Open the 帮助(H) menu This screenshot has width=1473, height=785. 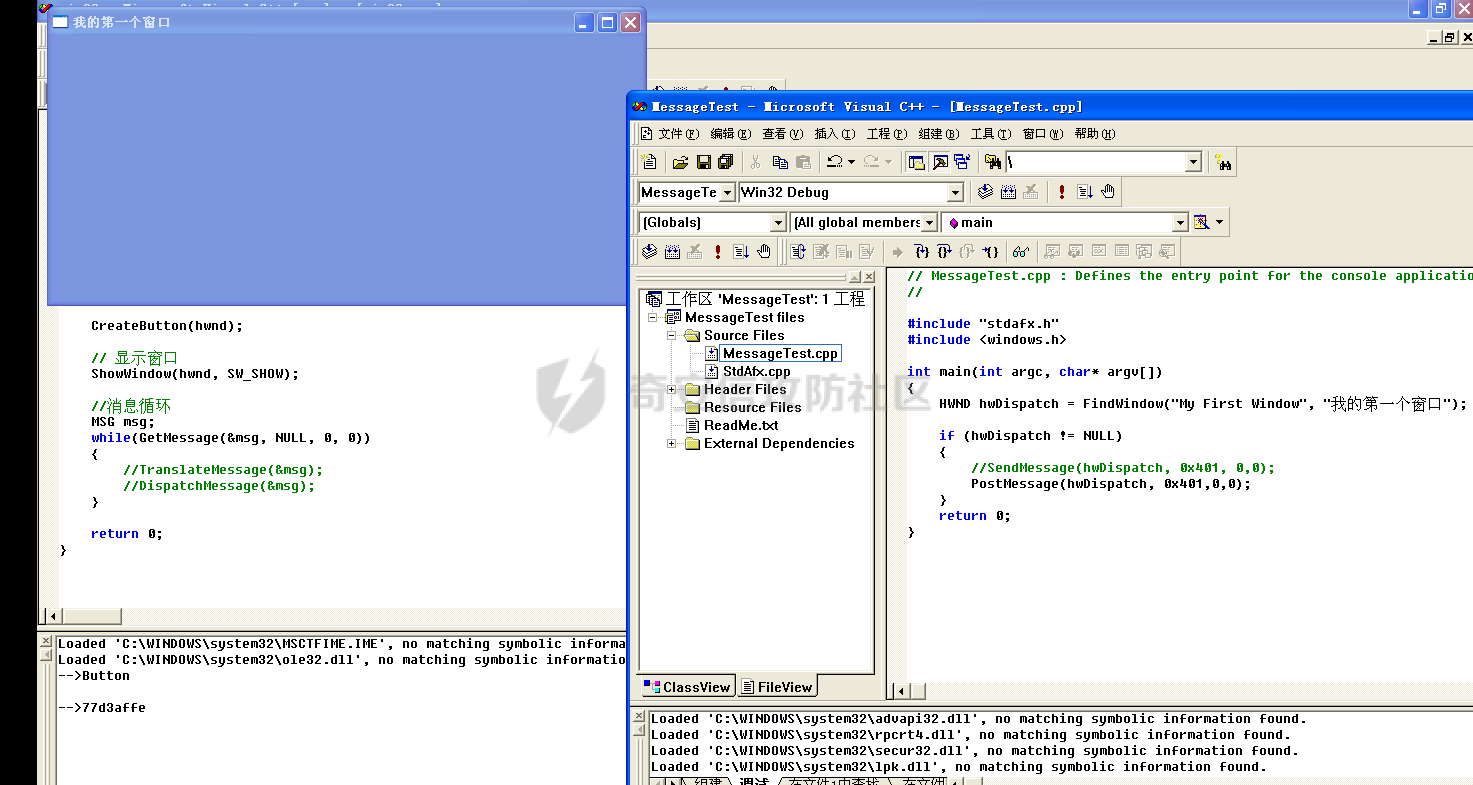pyautogui.click(x=1095, y=134)
